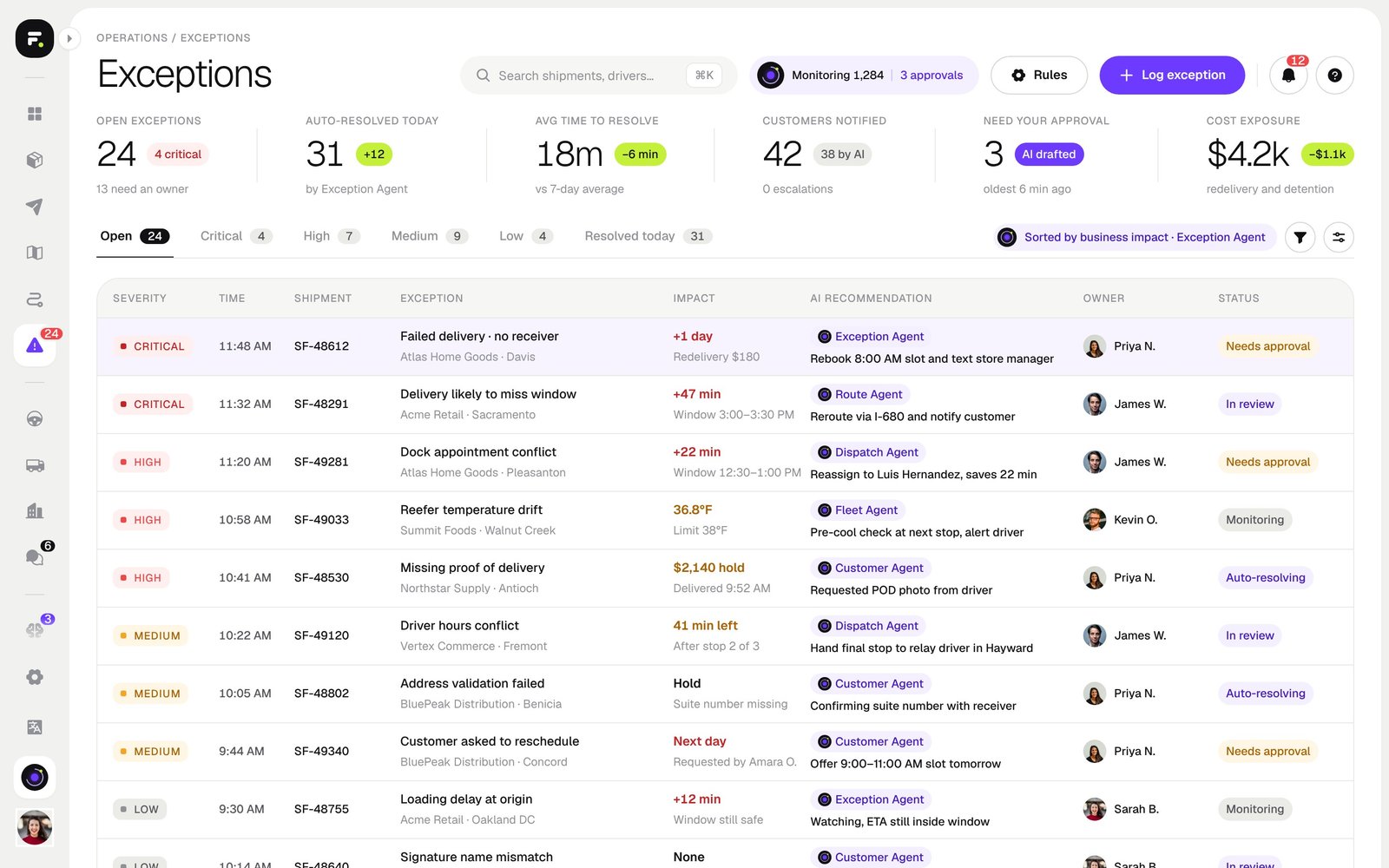Click the filter funnel icon
1389x868 pixels.
coord(1300,237)
